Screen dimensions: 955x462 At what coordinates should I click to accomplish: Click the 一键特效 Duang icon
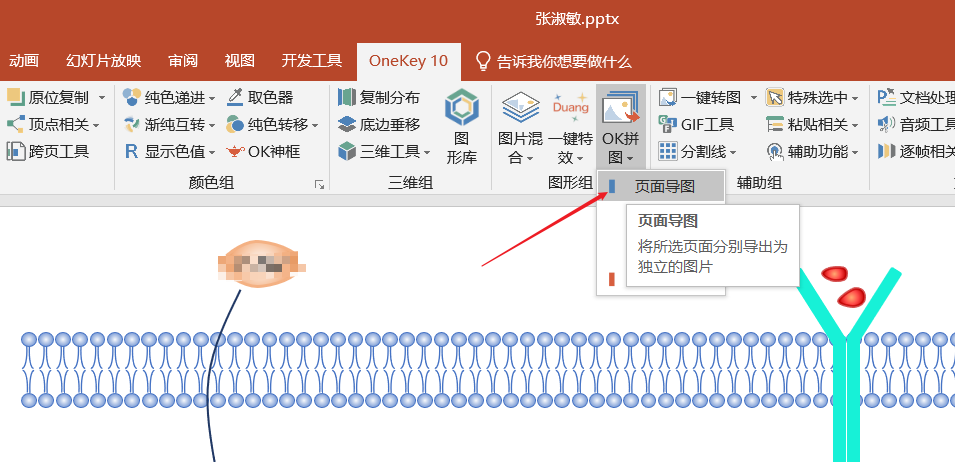[x=571, y=108]
